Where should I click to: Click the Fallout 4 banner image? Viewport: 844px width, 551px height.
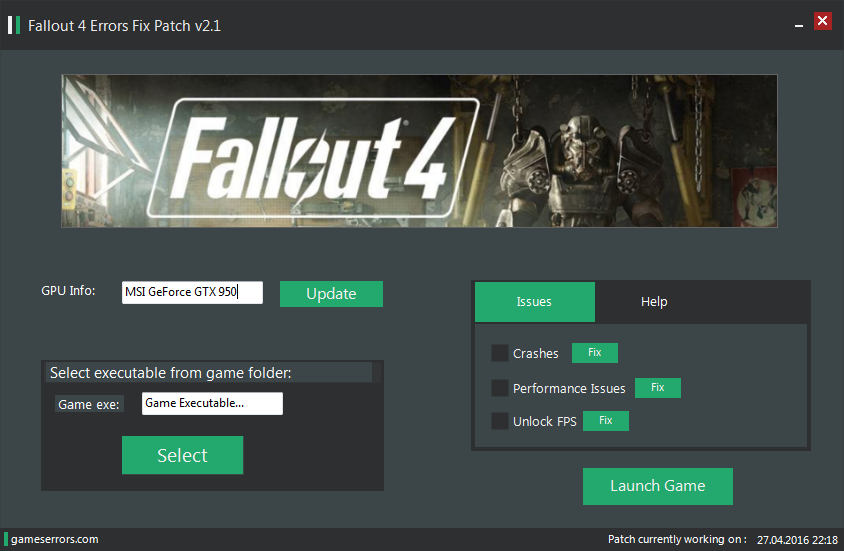pos(419,151)
